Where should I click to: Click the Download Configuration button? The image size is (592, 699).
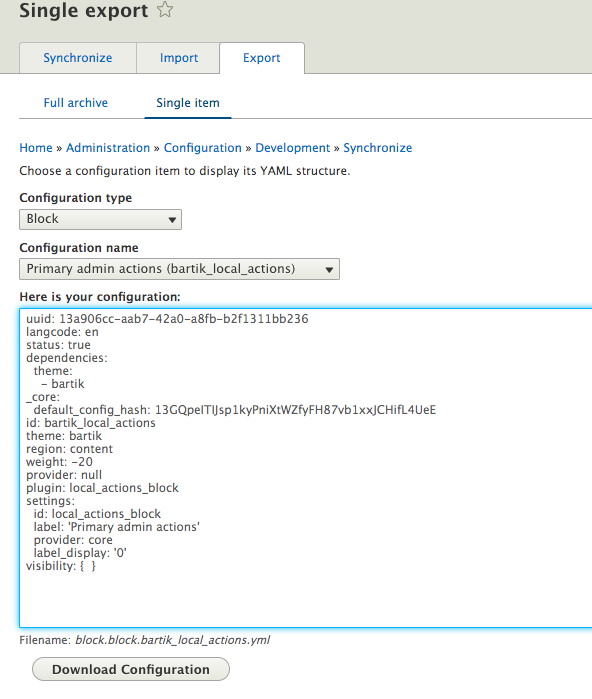[x=131, y=669]
